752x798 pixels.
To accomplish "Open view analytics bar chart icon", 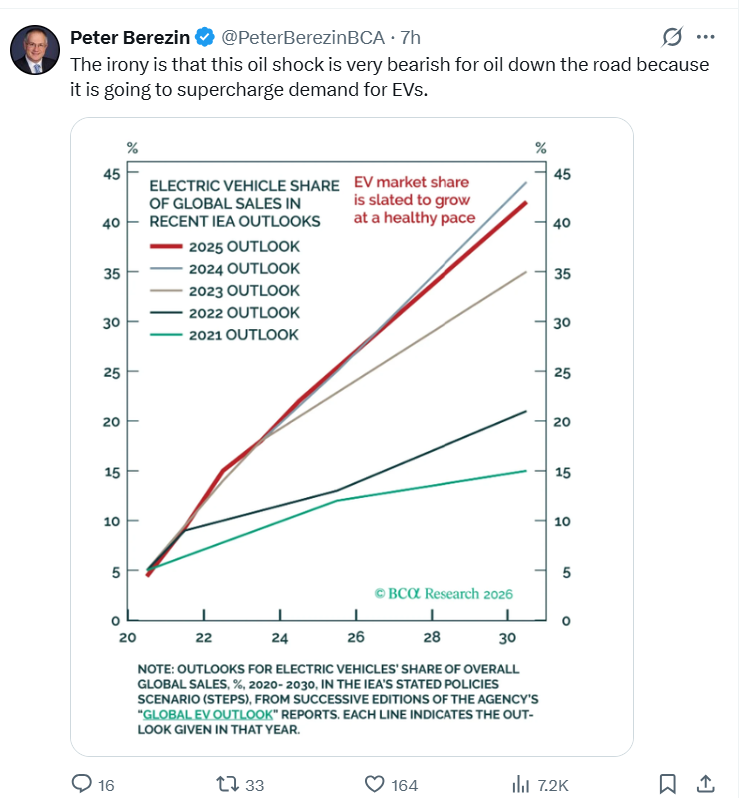I will tap(521, 784).
